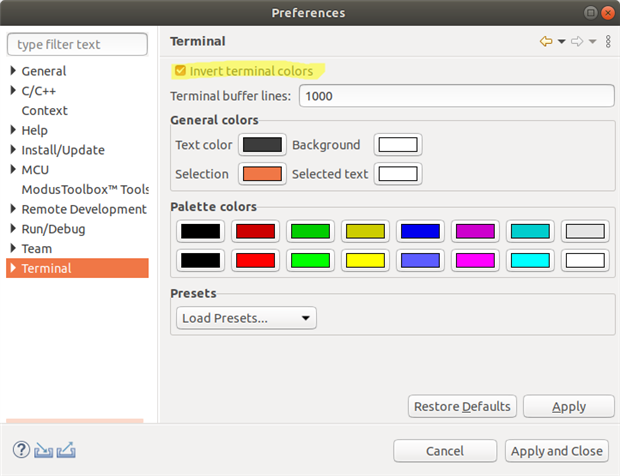Open back history dropdown arrow
Screen dimensions: 620x476
(x=561, y=42)
